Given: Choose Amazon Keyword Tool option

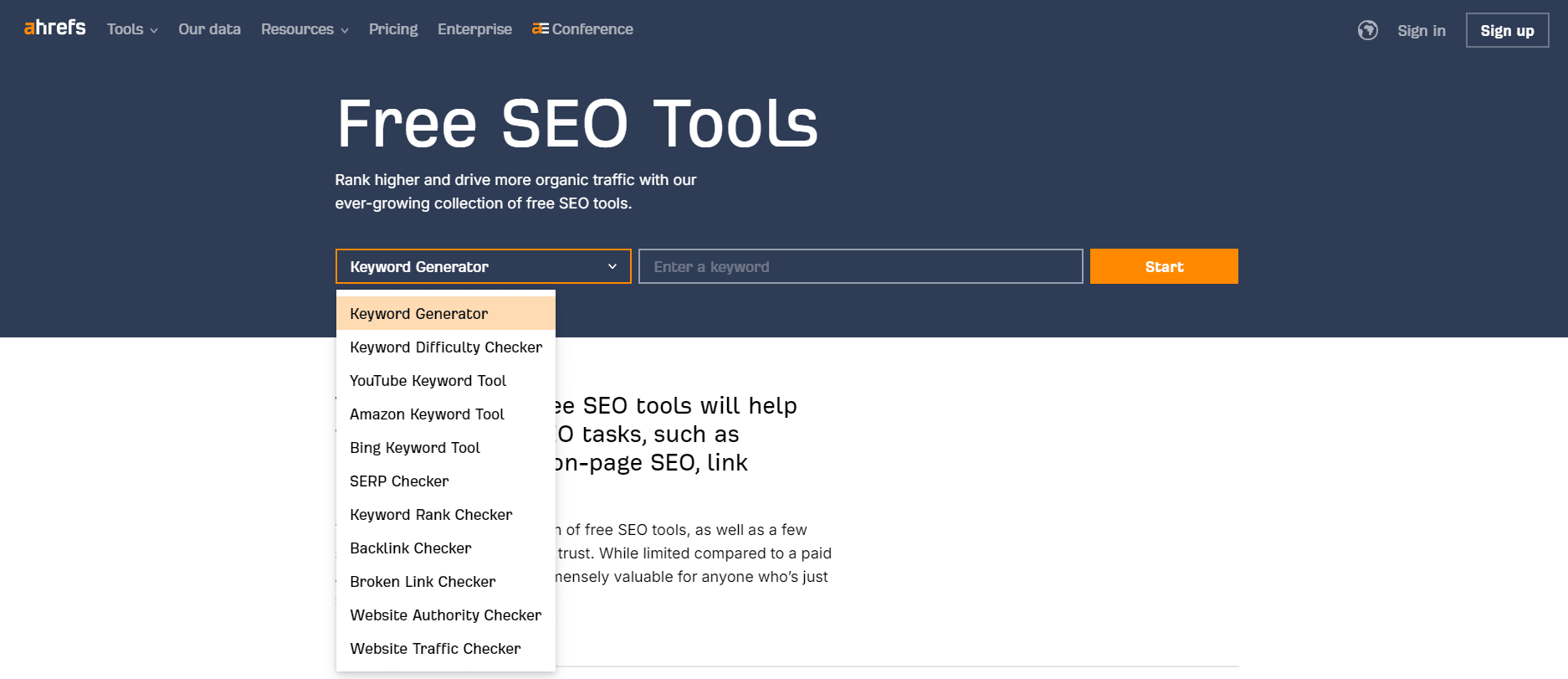Looking at the screenshot, I should coord(446,414).
